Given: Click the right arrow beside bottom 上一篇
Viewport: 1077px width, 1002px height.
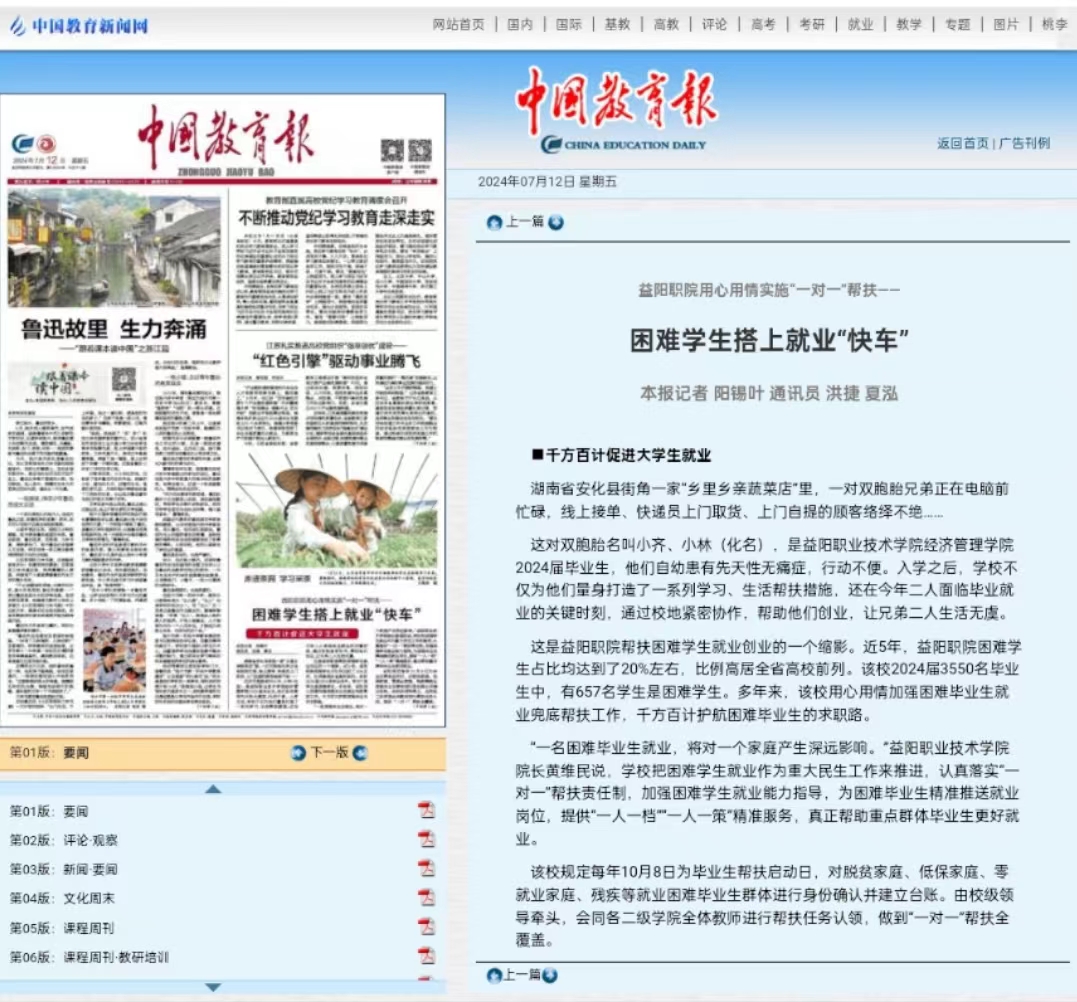Looking at the screenshot, I should point(549,975).
